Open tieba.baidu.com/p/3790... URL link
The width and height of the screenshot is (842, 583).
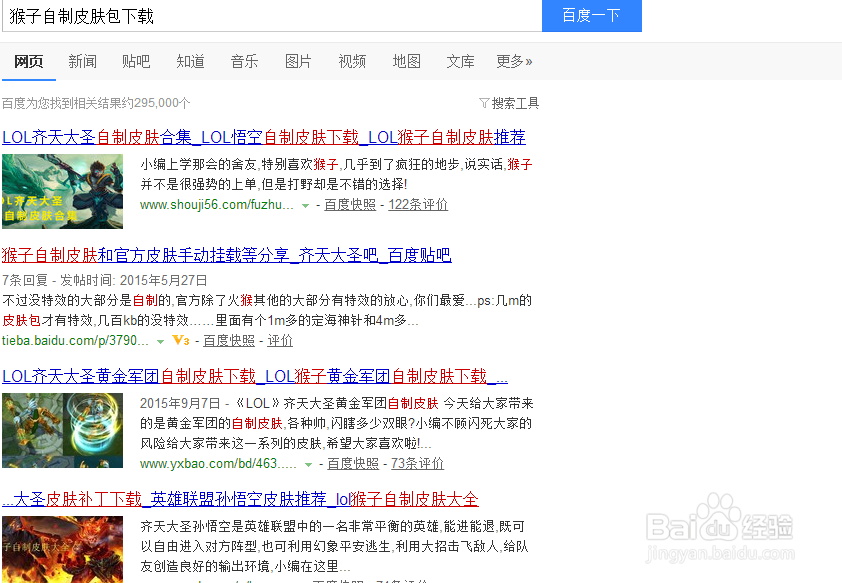click(x=75, y=340)
